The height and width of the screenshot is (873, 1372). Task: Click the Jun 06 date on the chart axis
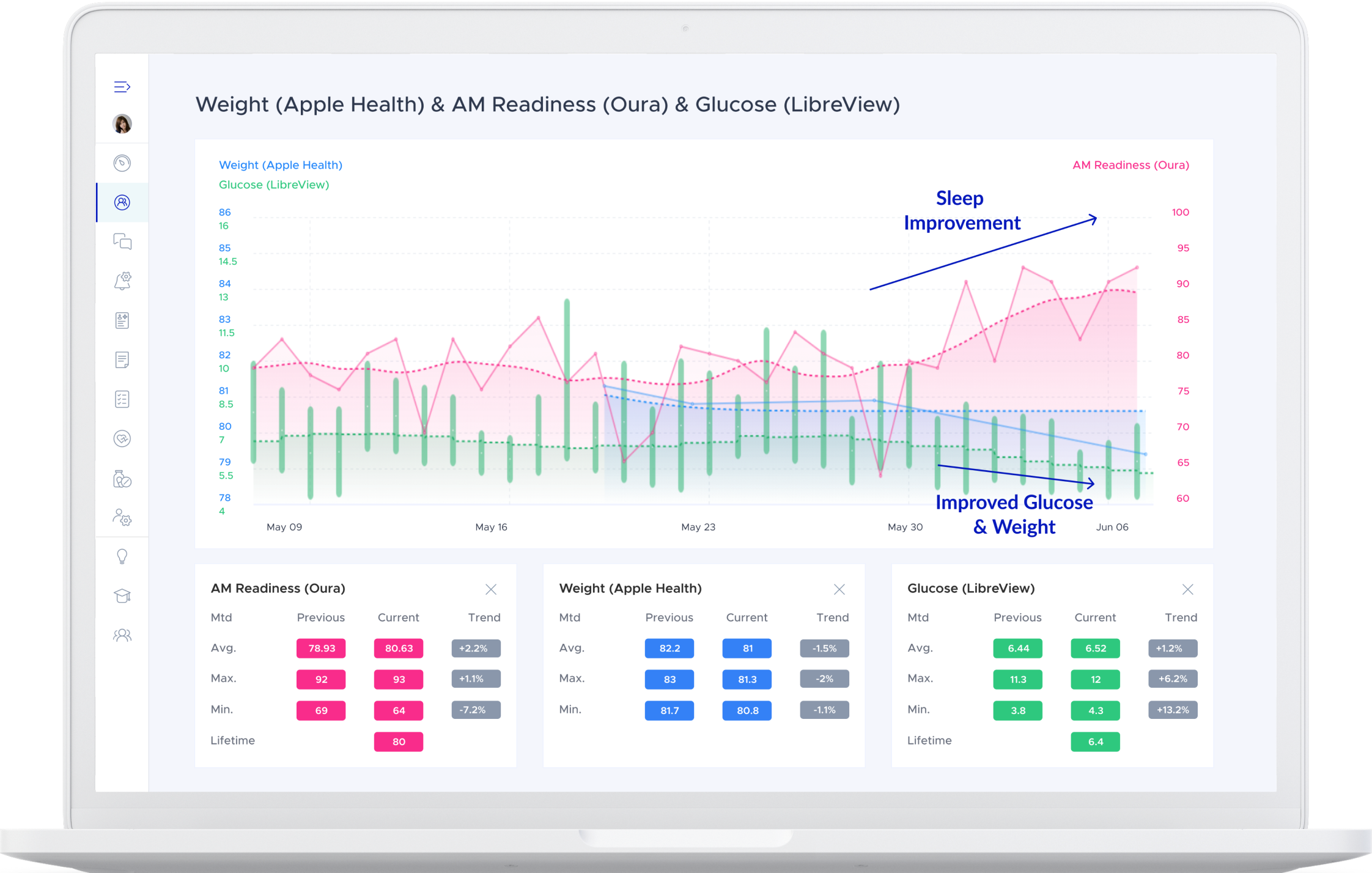1112,527
